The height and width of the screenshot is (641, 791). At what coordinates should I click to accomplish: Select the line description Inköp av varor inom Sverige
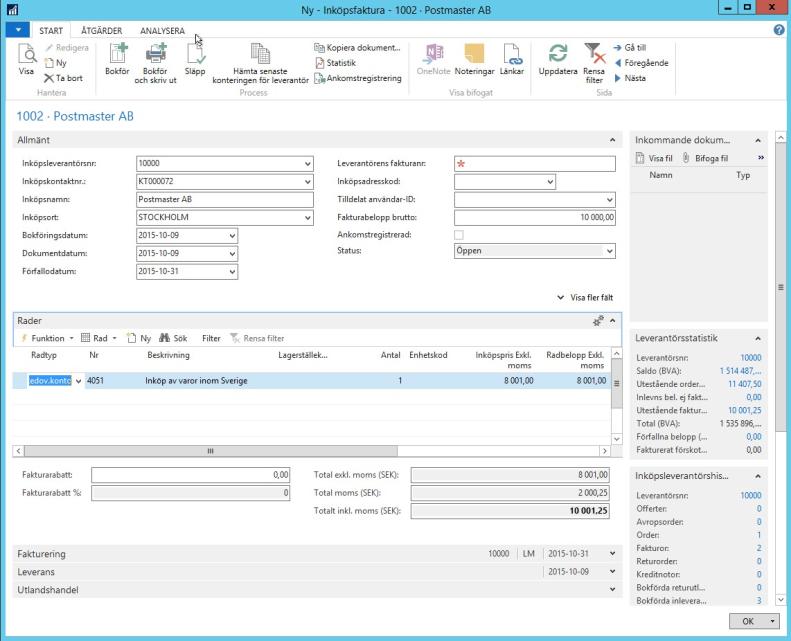[196, 381]
